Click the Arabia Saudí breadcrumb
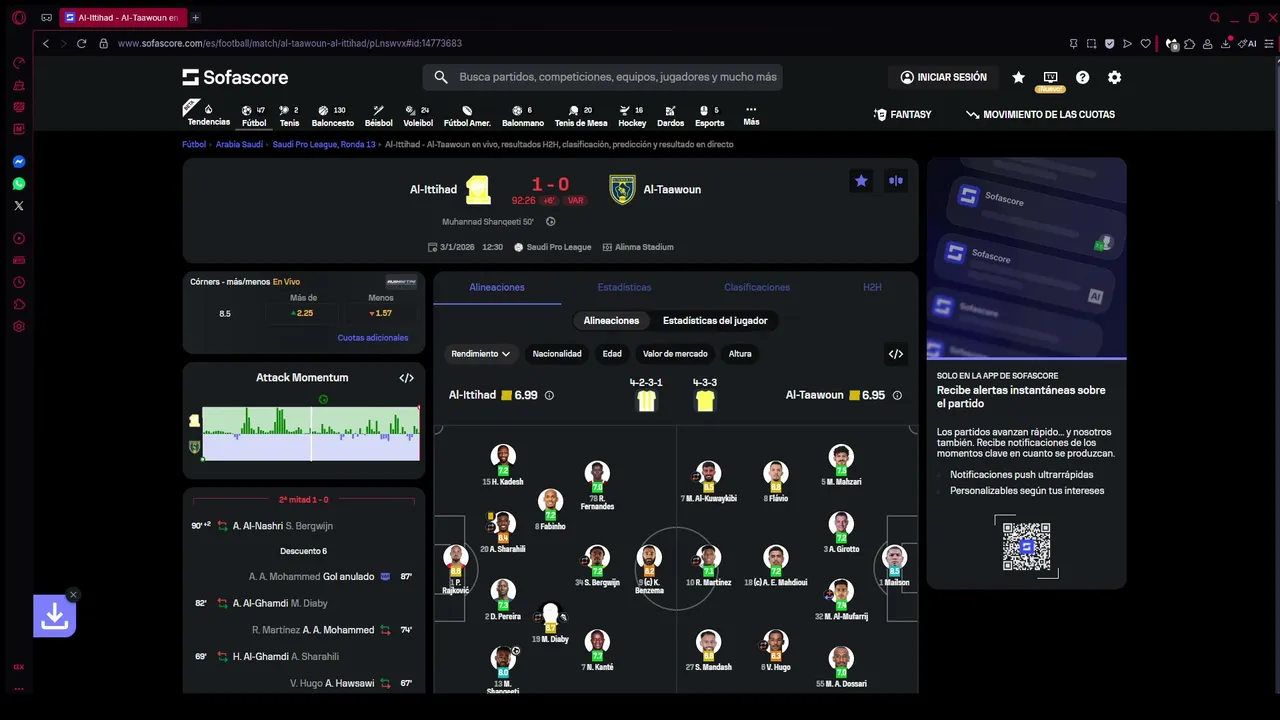Image resolution: width=1280 pixels, height=720 pixels. click(239, 144)
